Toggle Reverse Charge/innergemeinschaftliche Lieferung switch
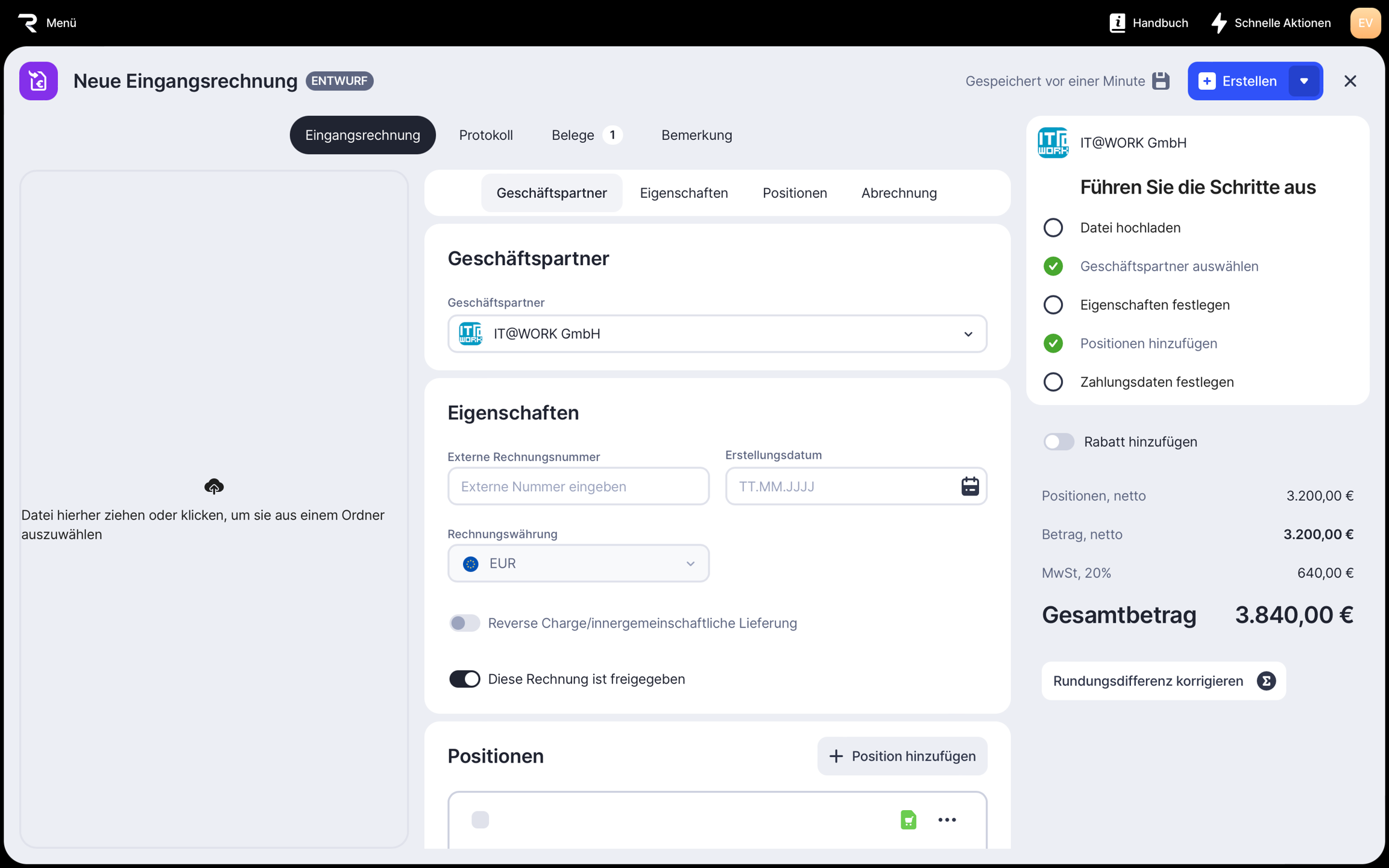This screenshot has height=868, width=1389. [x=464, y=623]
